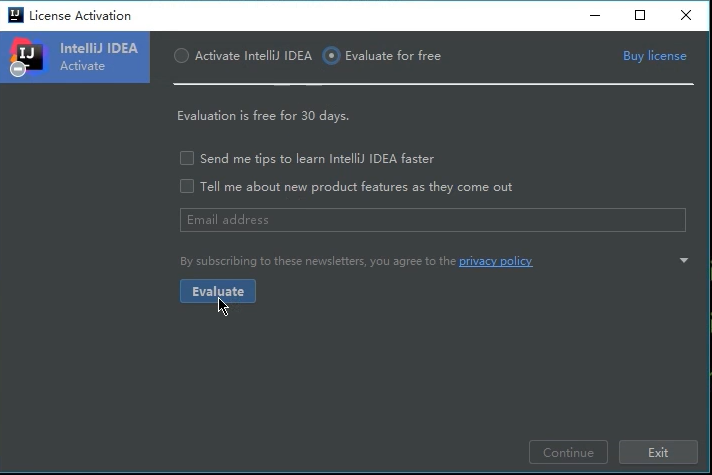Select the Activate IntelliJ IDEA radio button

[x=181, y=56]
